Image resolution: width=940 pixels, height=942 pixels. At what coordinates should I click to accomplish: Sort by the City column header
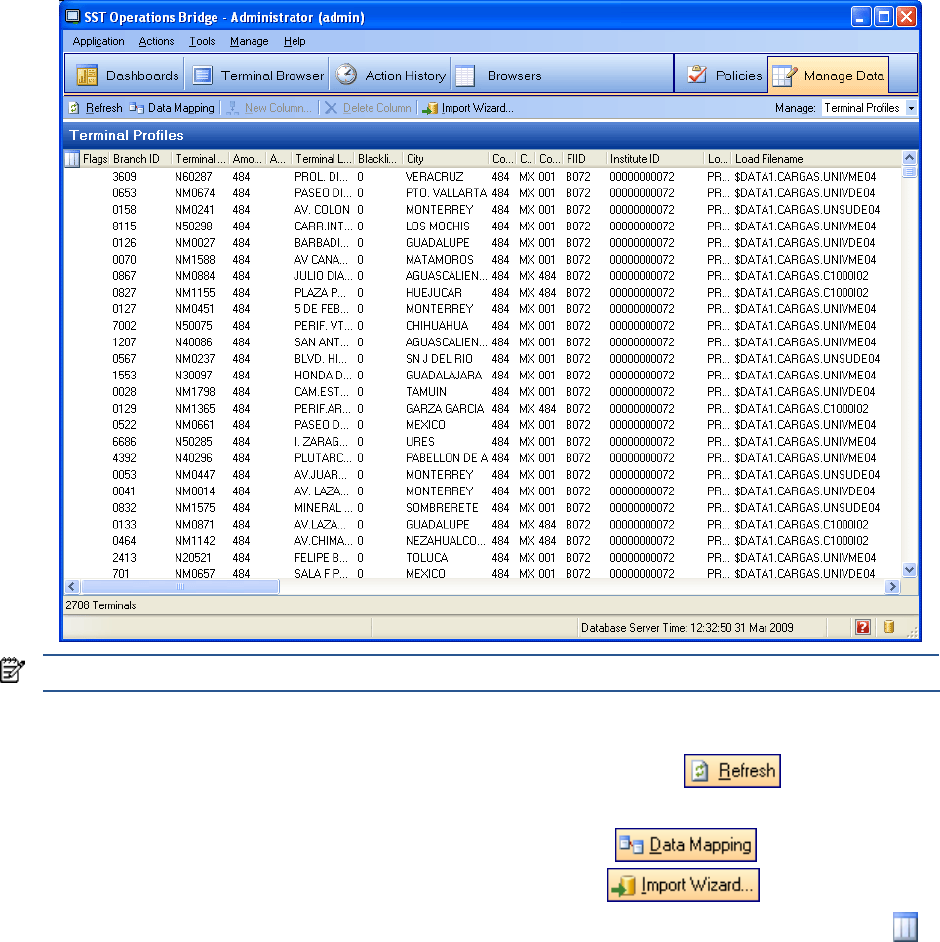pyautogui.click(x=444, y=159)
